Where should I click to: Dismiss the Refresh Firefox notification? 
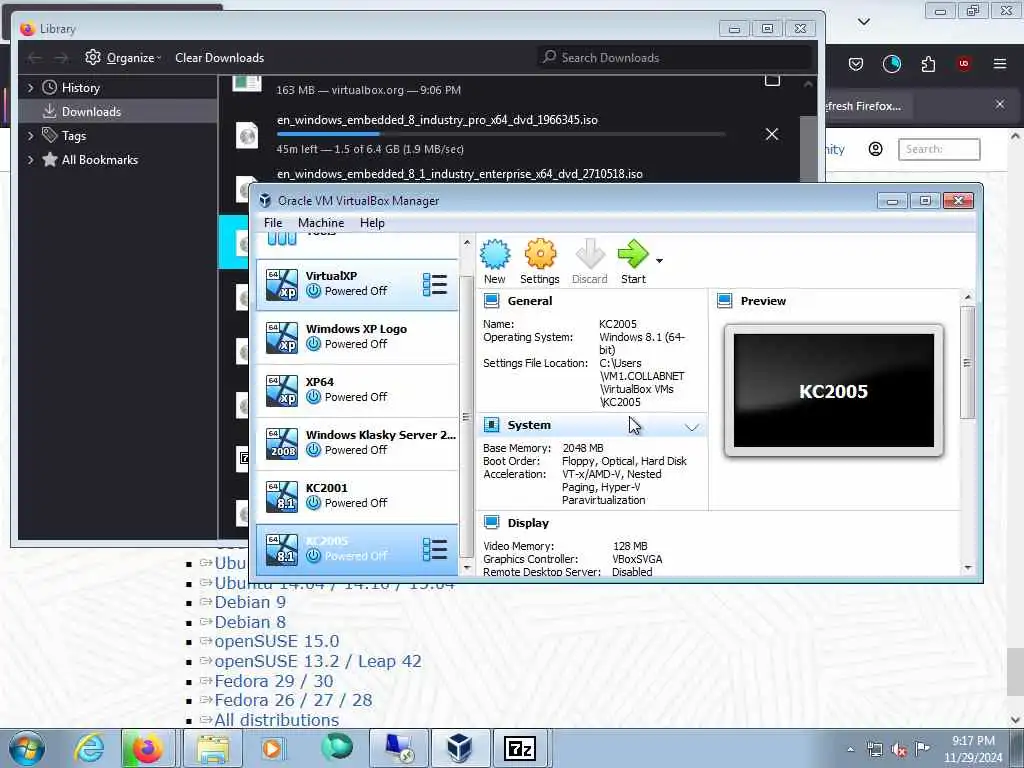[1000, 104]
